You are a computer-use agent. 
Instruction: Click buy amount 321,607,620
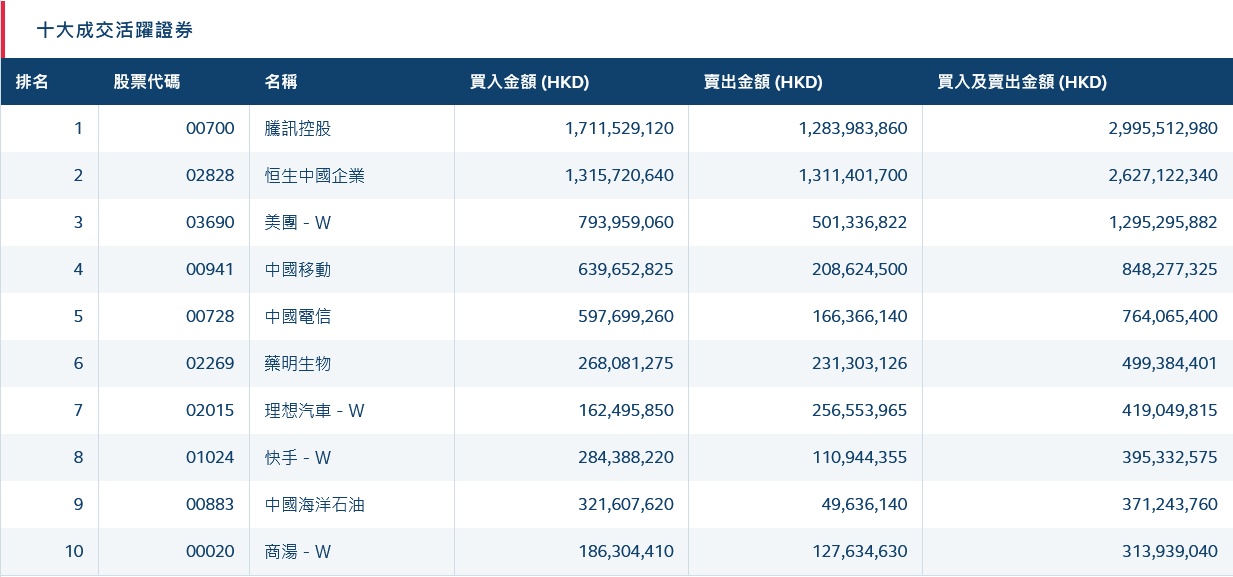click(x=626, y=504)
